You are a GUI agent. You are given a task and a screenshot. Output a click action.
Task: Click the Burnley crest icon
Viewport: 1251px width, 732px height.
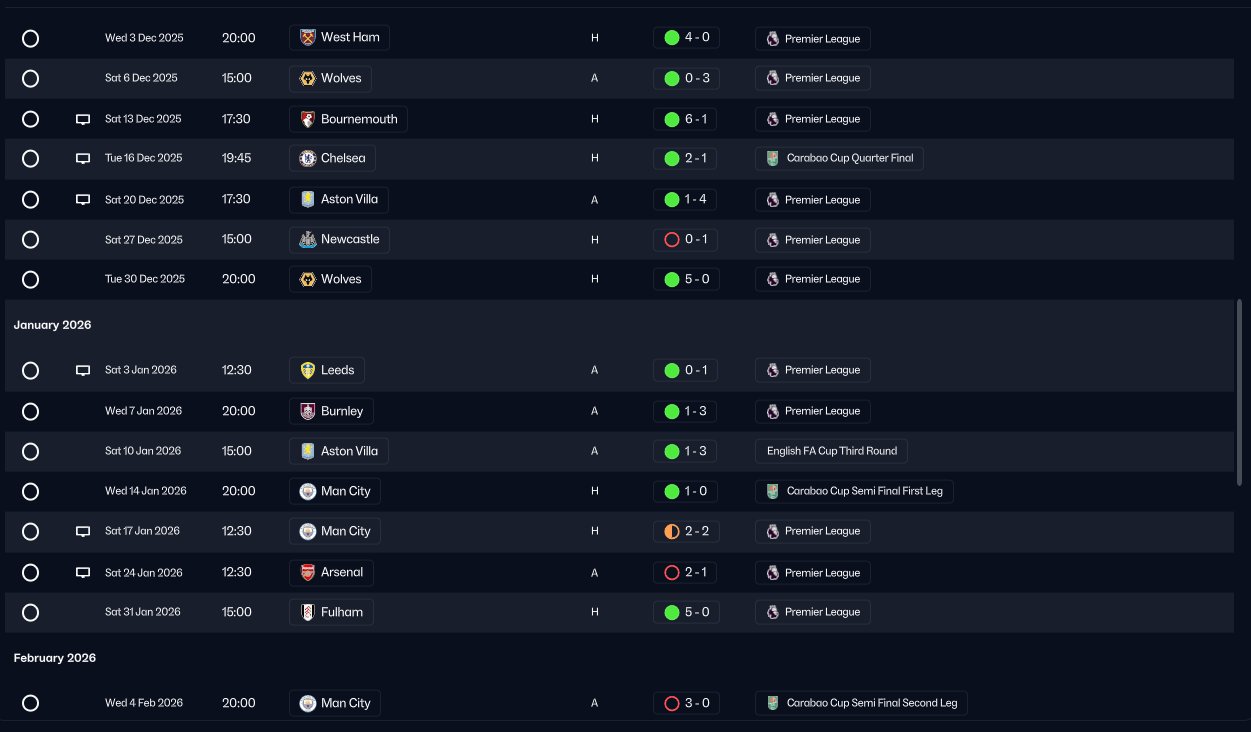(308, 411)
